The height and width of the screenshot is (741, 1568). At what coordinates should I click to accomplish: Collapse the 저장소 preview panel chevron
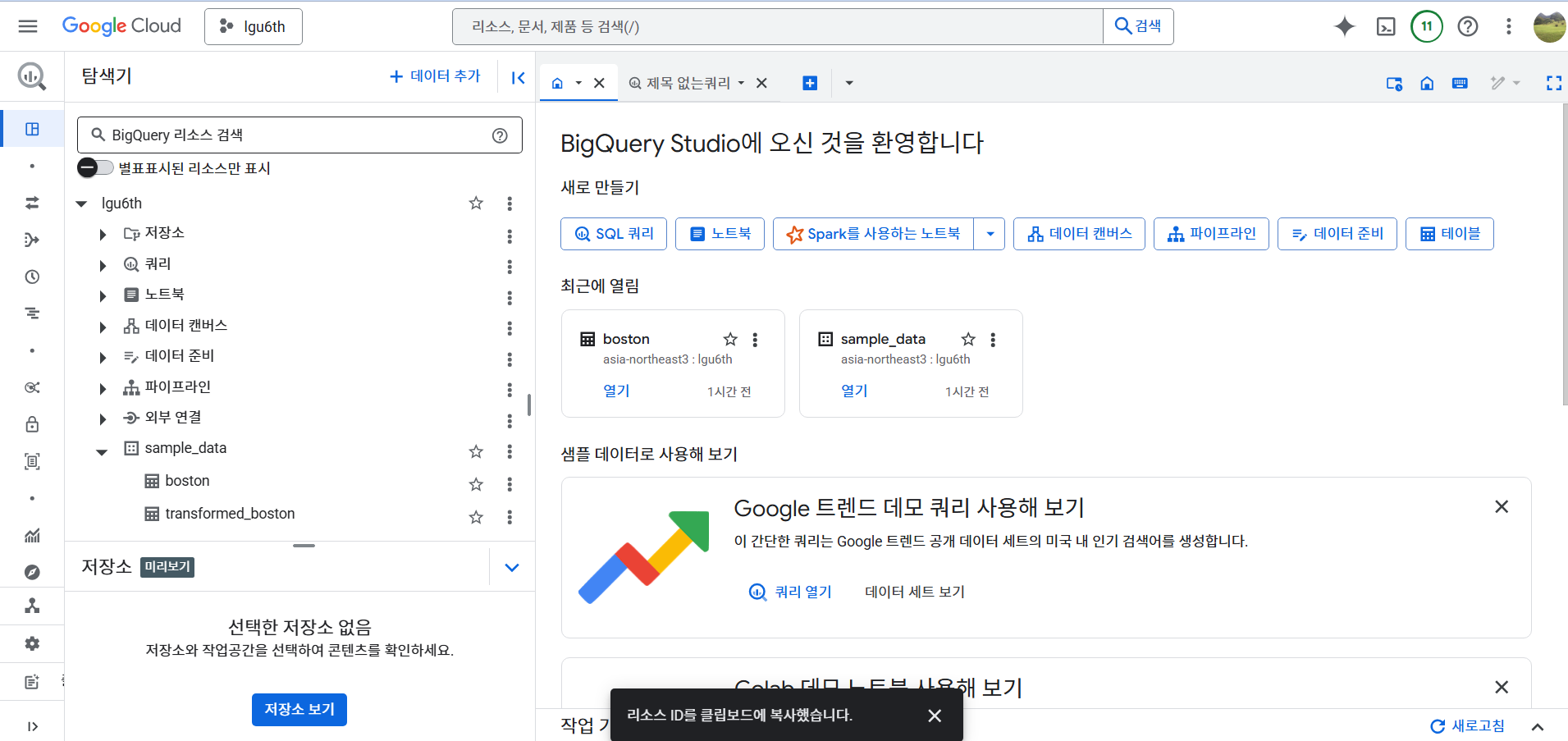tap(512, 567)
